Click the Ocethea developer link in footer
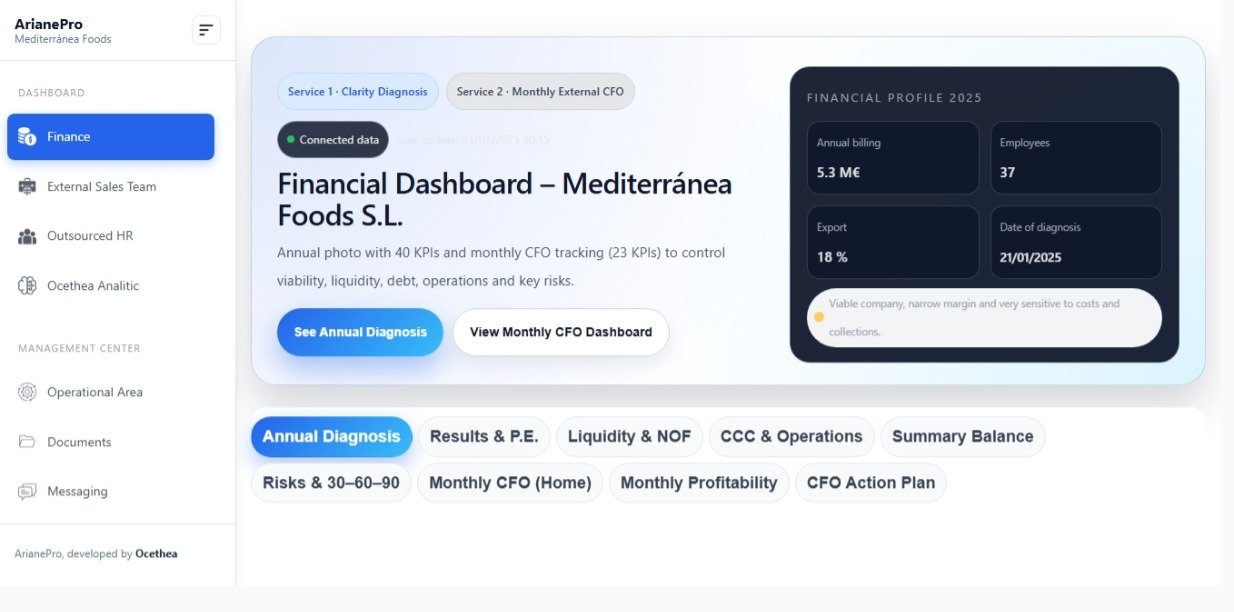 pos(156,554)
